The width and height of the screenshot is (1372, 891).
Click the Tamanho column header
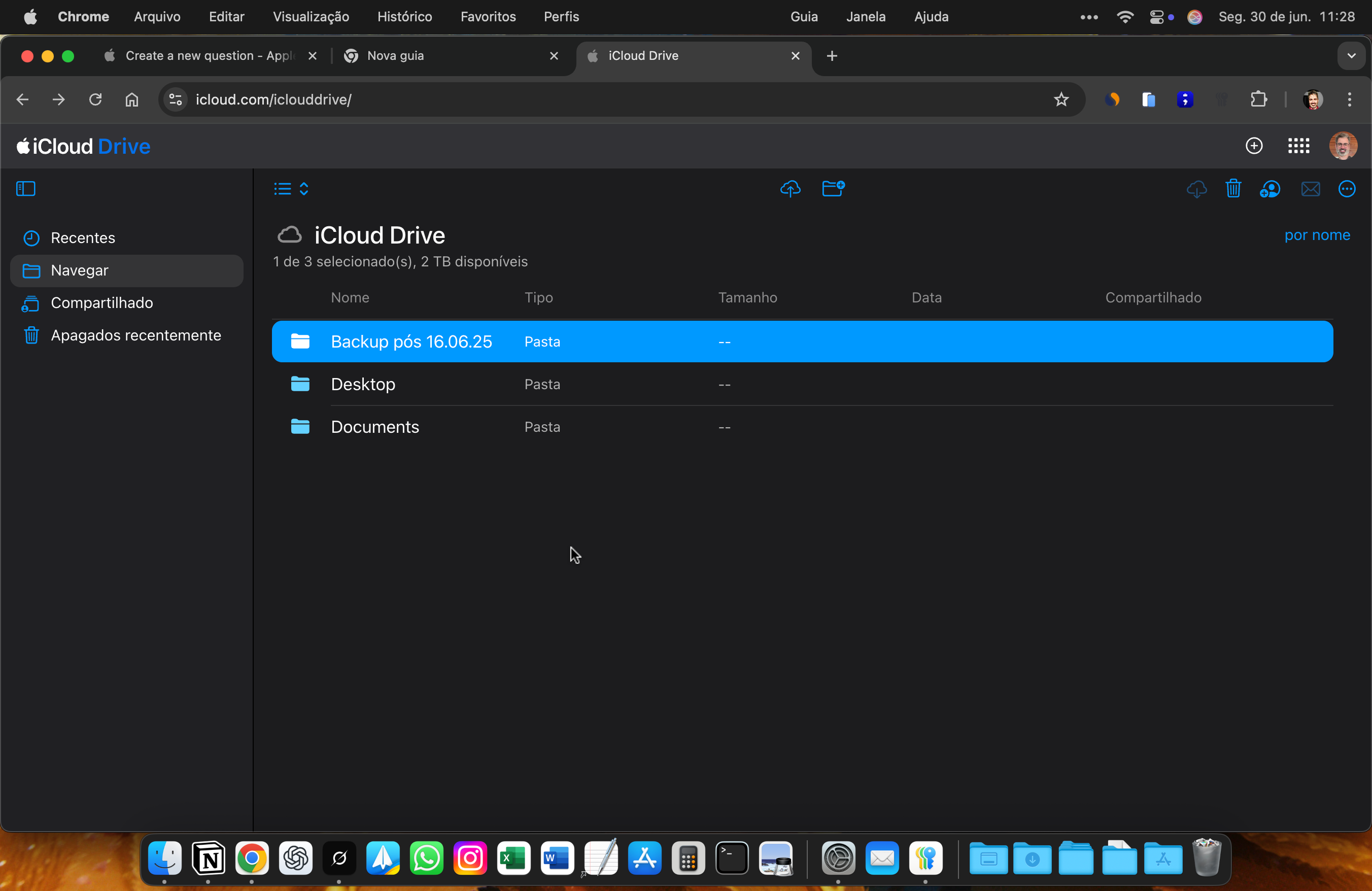coord(747,298)
